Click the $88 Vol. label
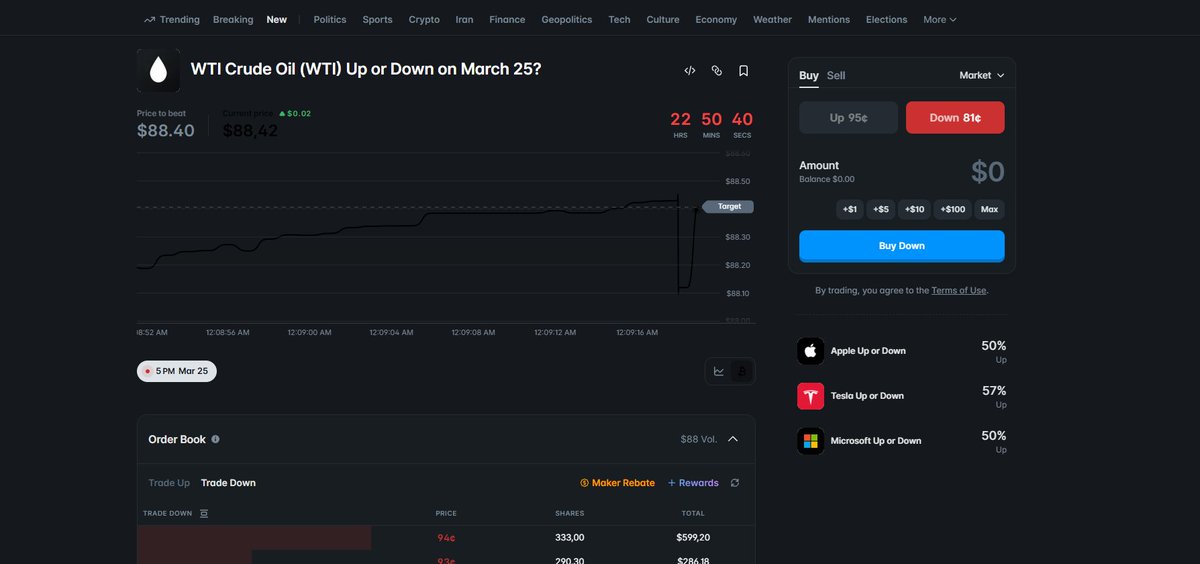Screen dimensions: 1200x564 (x=699, y=439)
